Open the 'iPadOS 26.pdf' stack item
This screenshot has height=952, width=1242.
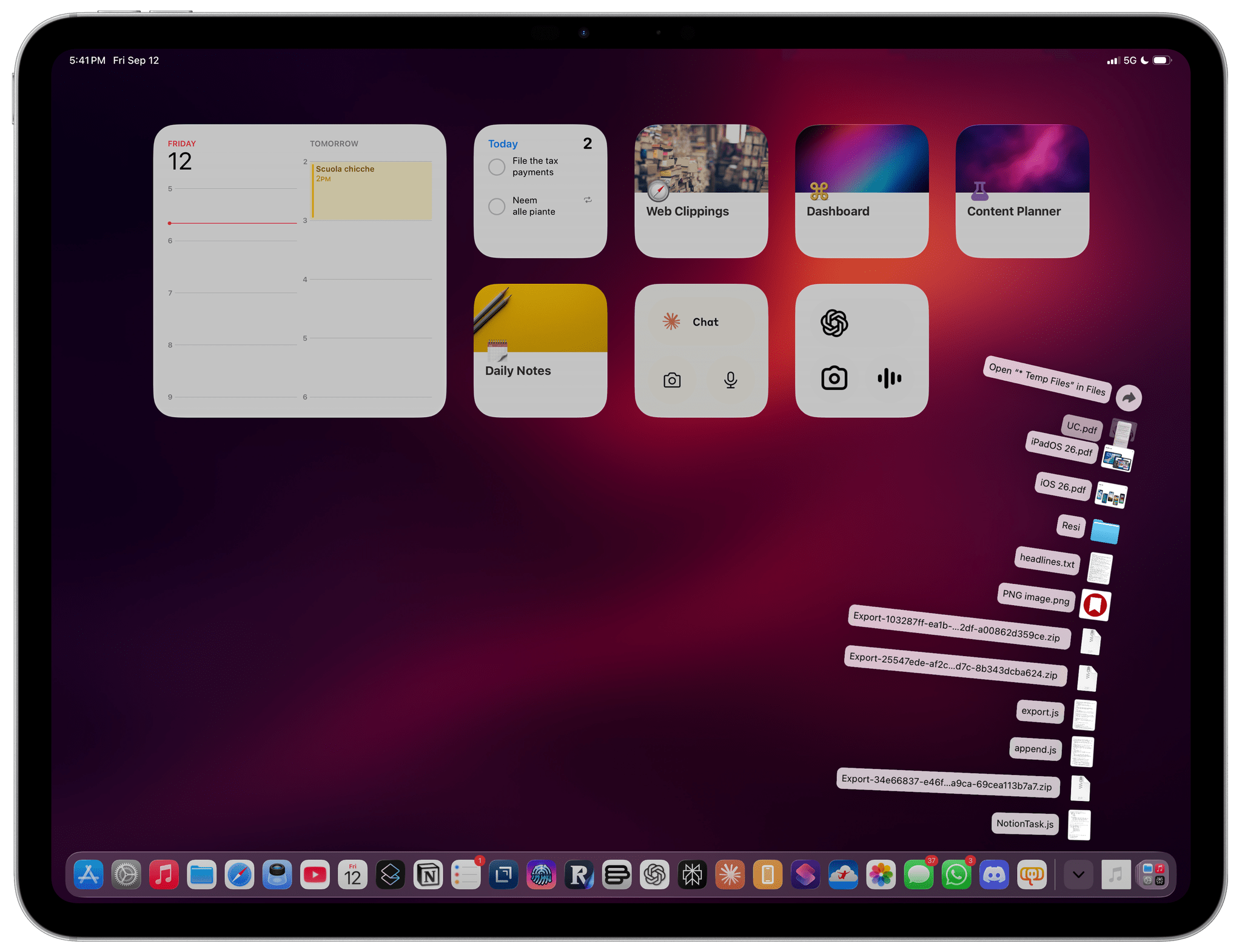1062,448
